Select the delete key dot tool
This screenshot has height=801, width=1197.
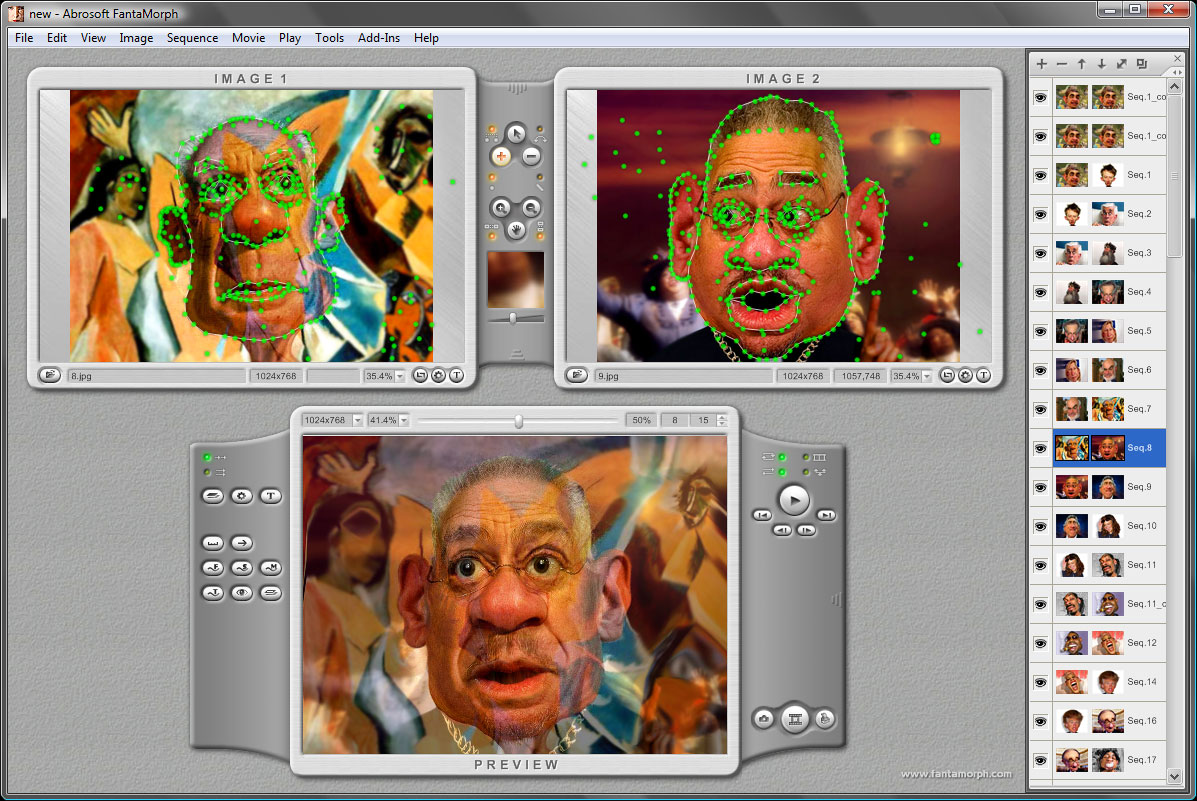click(531, 157)
